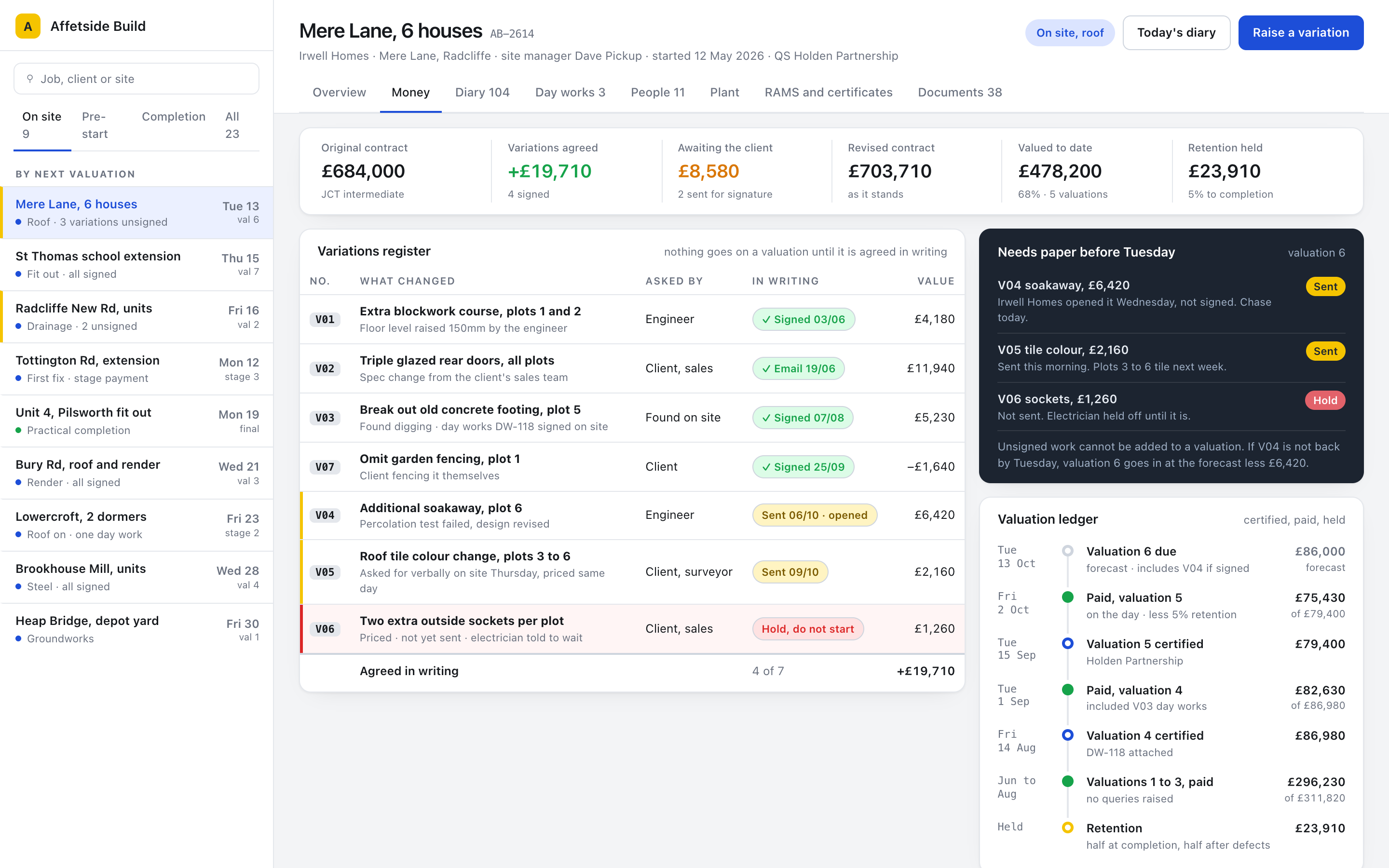Select St Thomas school extension job
The width and height of the screenshot is (1389, 868).
pos(136,265)
